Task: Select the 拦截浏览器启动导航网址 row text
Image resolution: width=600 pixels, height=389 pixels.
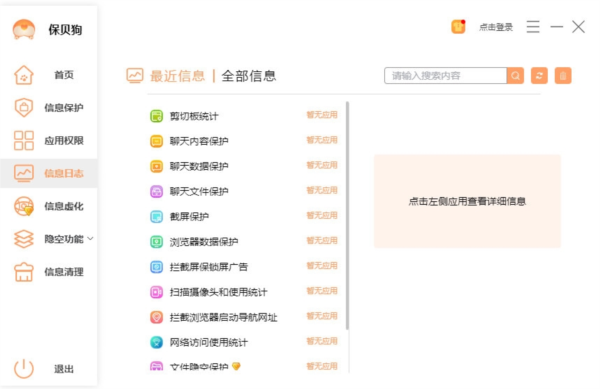Action: coord(223,317)
